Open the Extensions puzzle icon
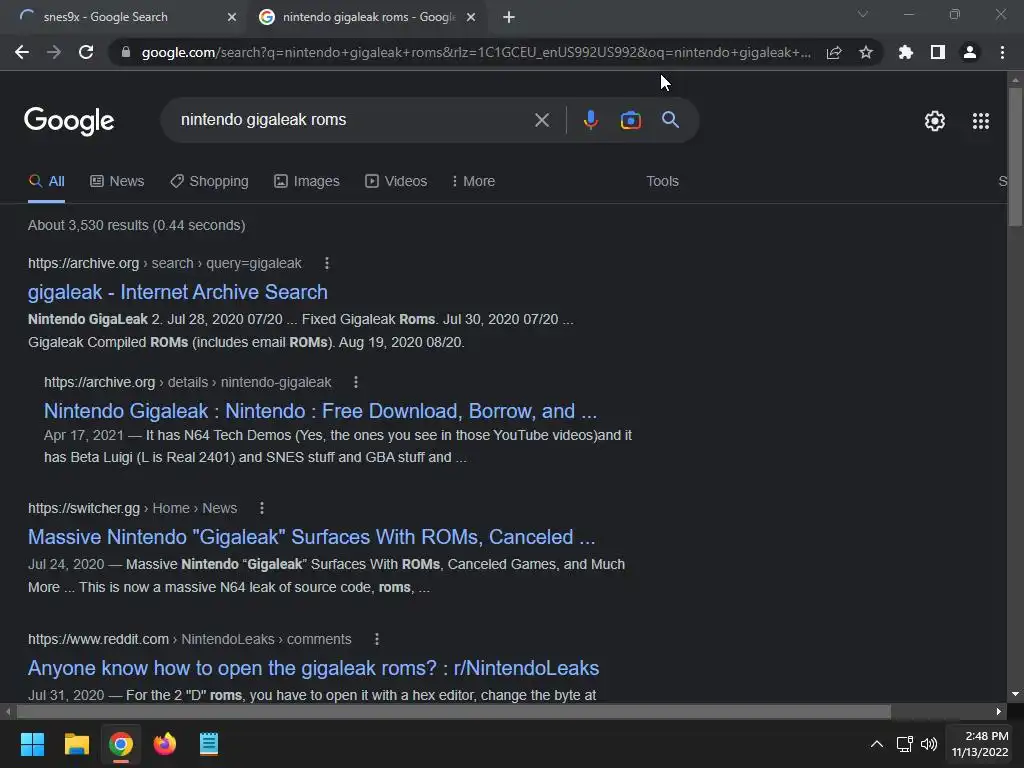Viewport: 1024px width, 768px height. click(906, 52)
